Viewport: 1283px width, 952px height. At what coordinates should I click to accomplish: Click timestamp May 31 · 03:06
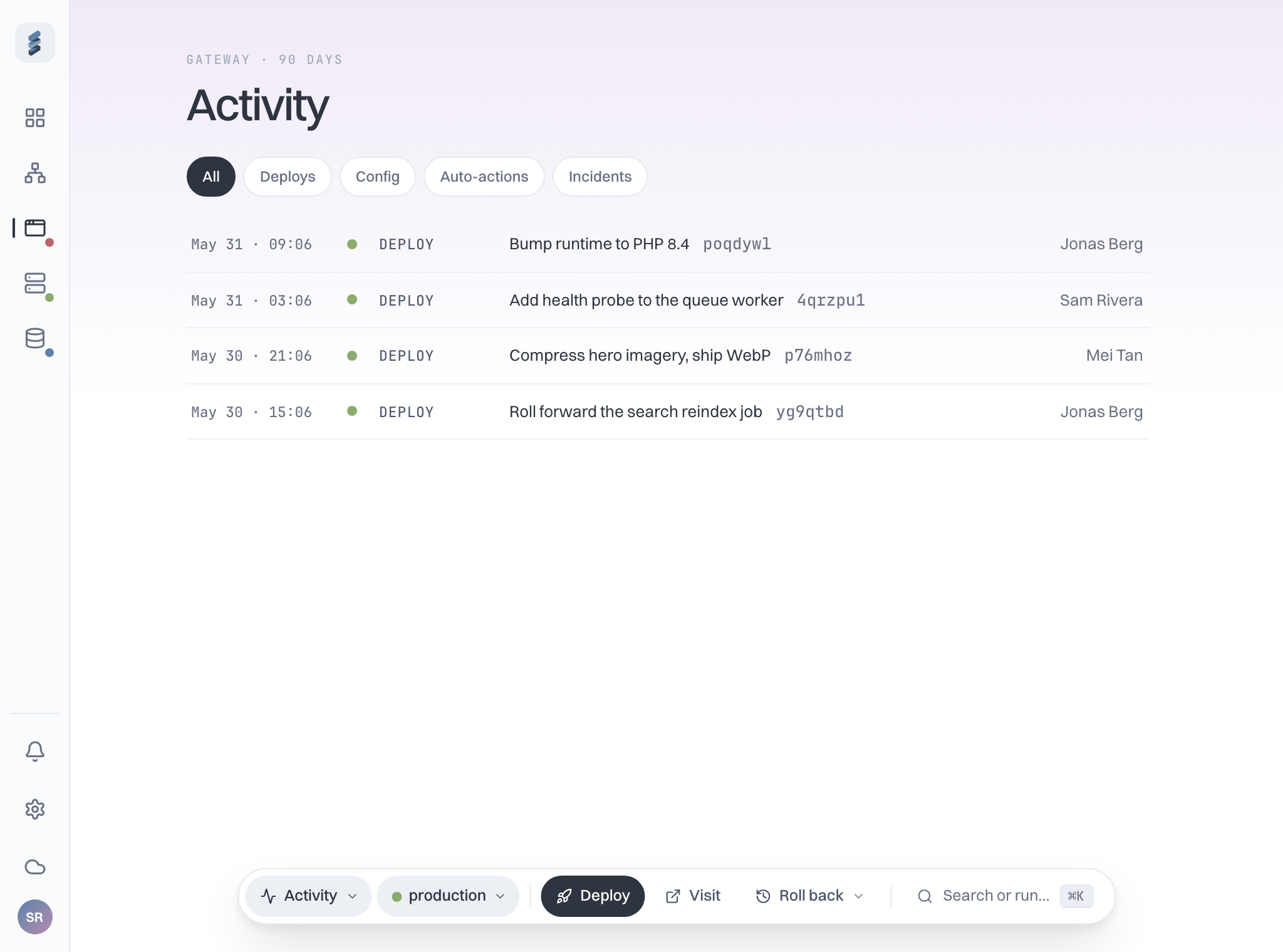(x=251, y=301)
